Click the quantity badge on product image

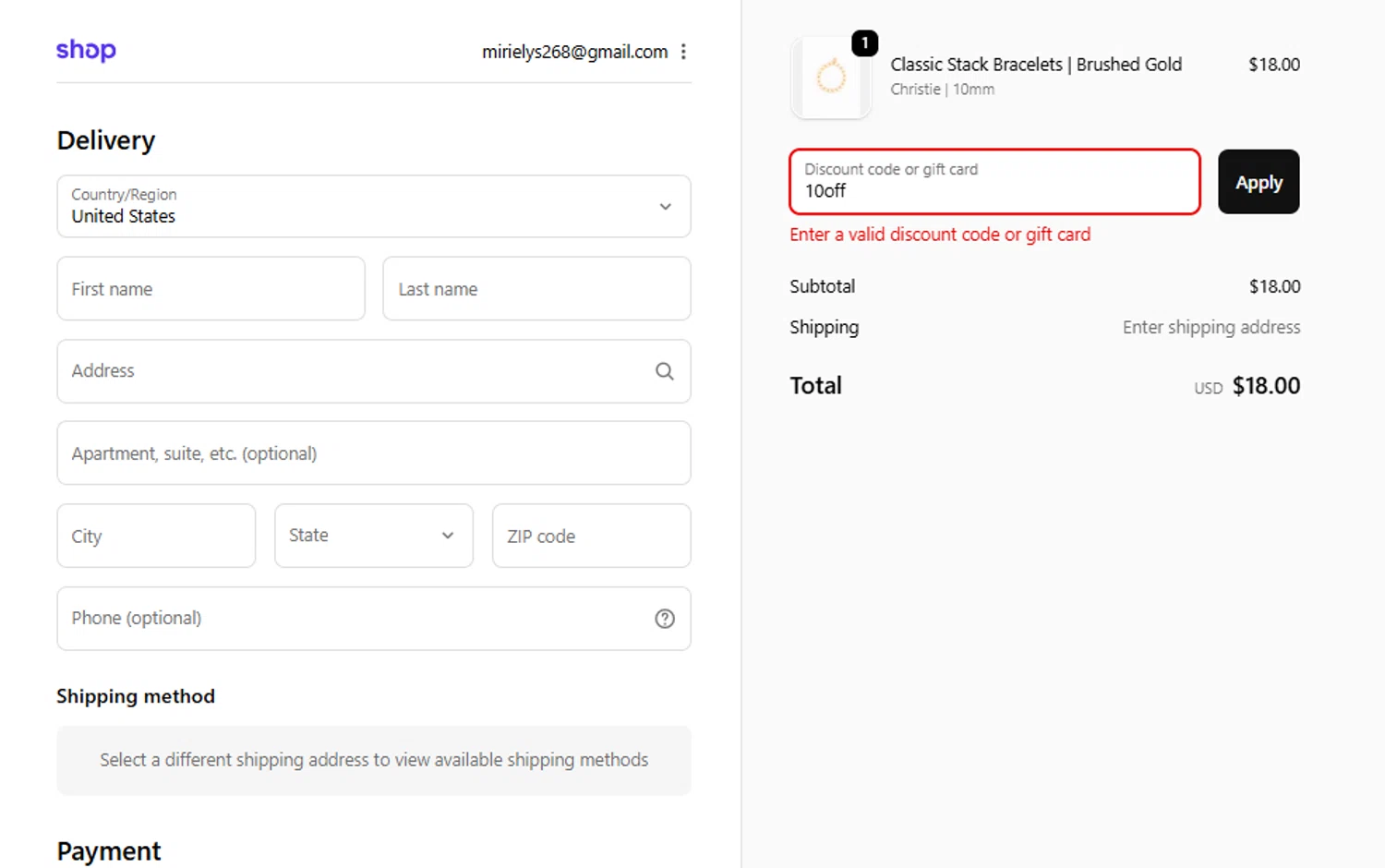[x=864, y=42]
